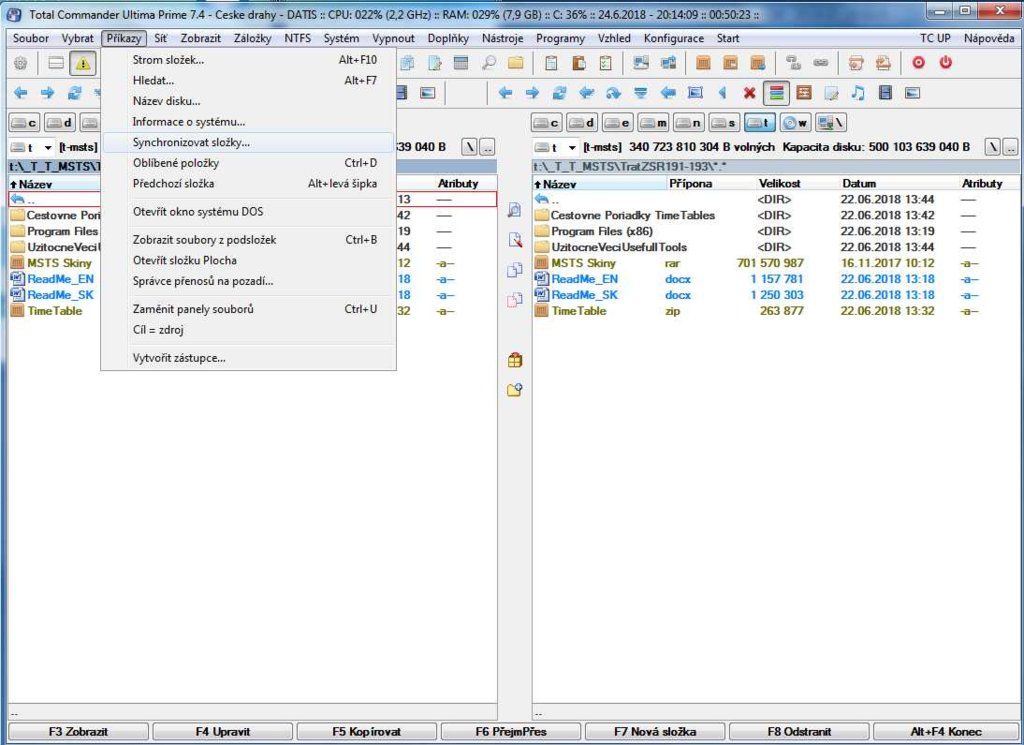Select ReadMe_EN docx in right panel
1024x745 pixels.
775,279
